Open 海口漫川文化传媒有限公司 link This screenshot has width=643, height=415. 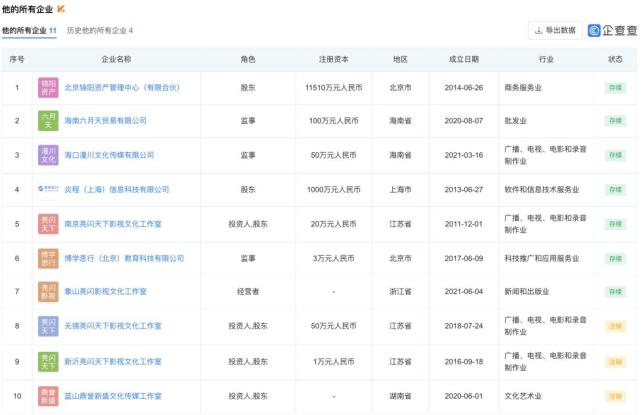pos(109,155)
